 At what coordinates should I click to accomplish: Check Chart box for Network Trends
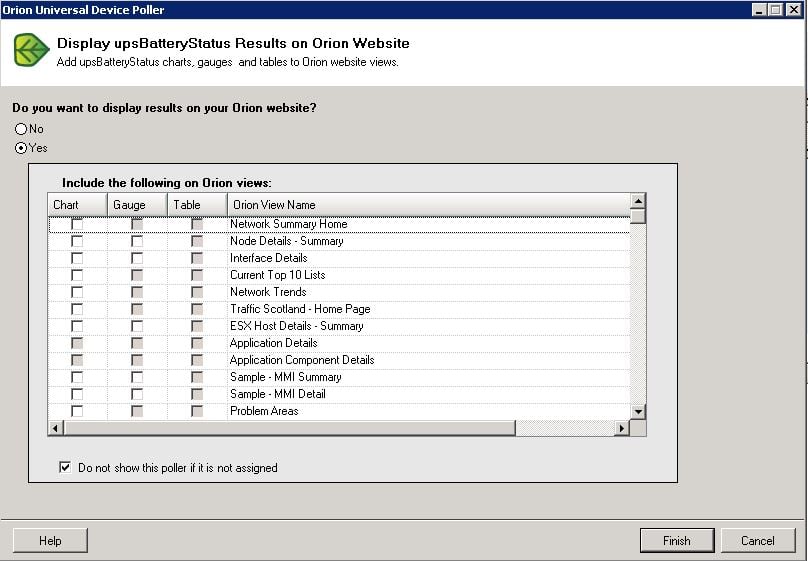pyautogui.click(x=77, y=292)
